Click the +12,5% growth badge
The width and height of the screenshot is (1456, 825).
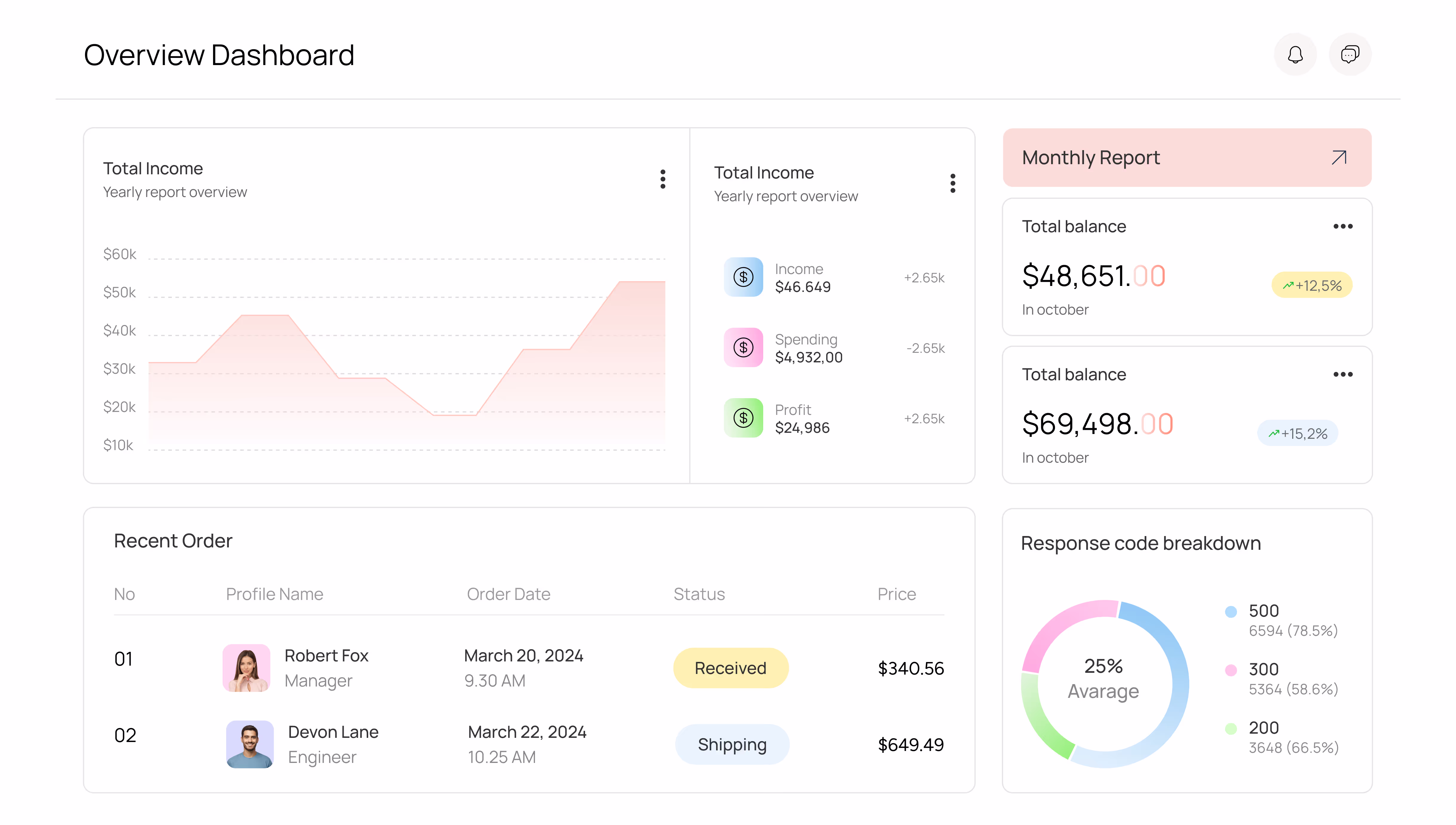(1312, 286)
